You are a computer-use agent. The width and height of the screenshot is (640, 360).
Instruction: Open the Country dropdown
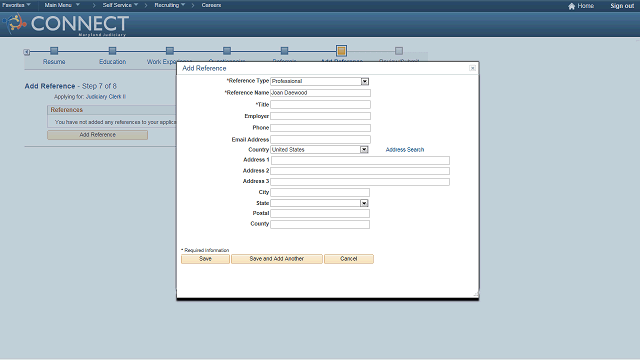tap(364, 149)
